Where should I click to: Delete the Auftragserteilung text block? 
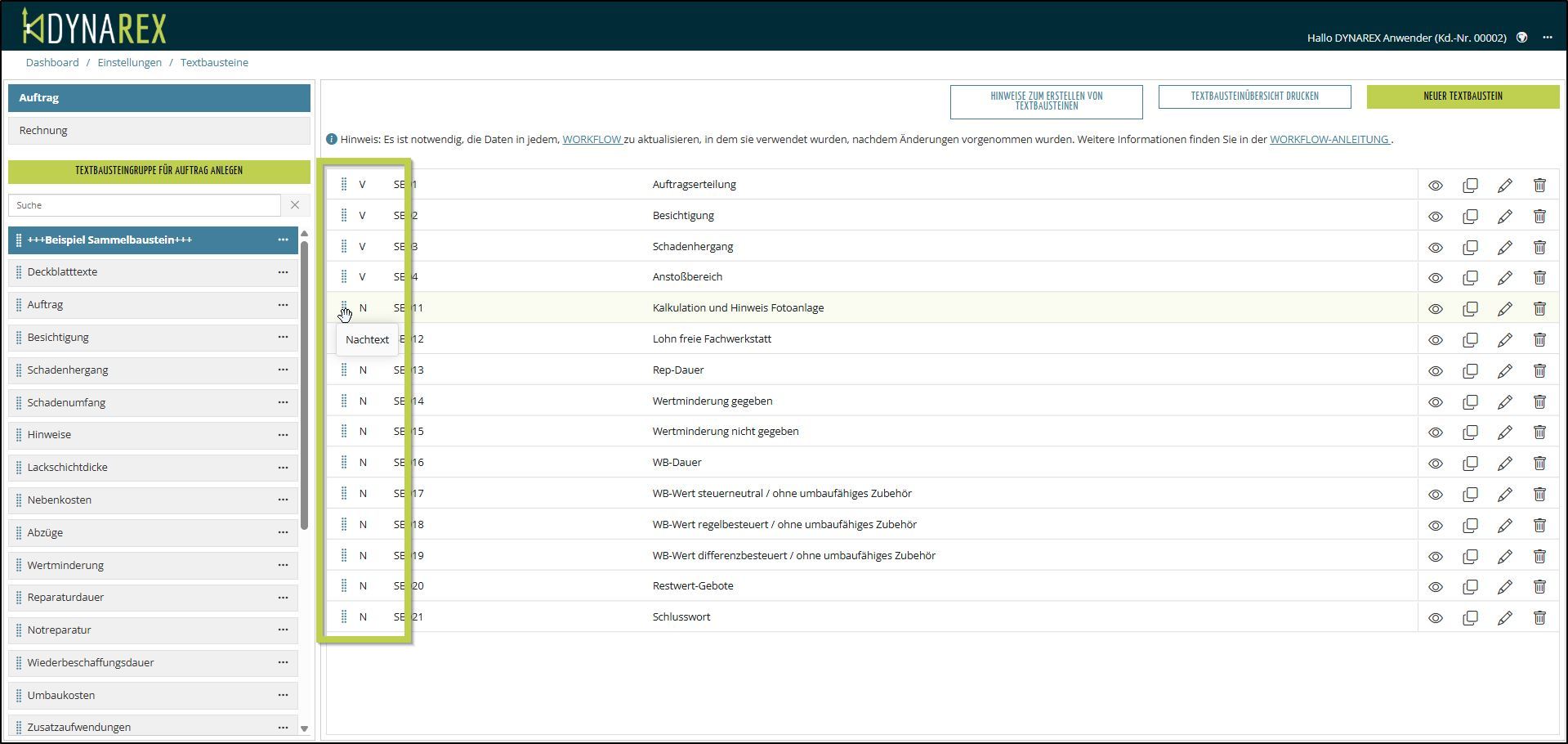(1539, 186)
